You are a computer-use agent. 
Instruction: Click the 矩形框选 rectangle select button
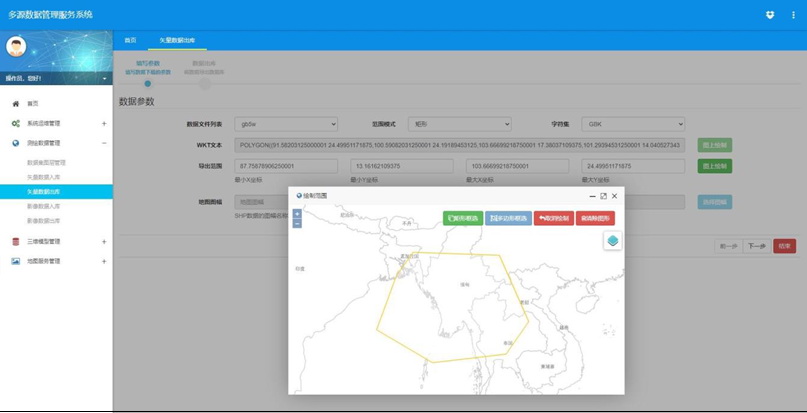pyautogui.click(x=462, y=218)
